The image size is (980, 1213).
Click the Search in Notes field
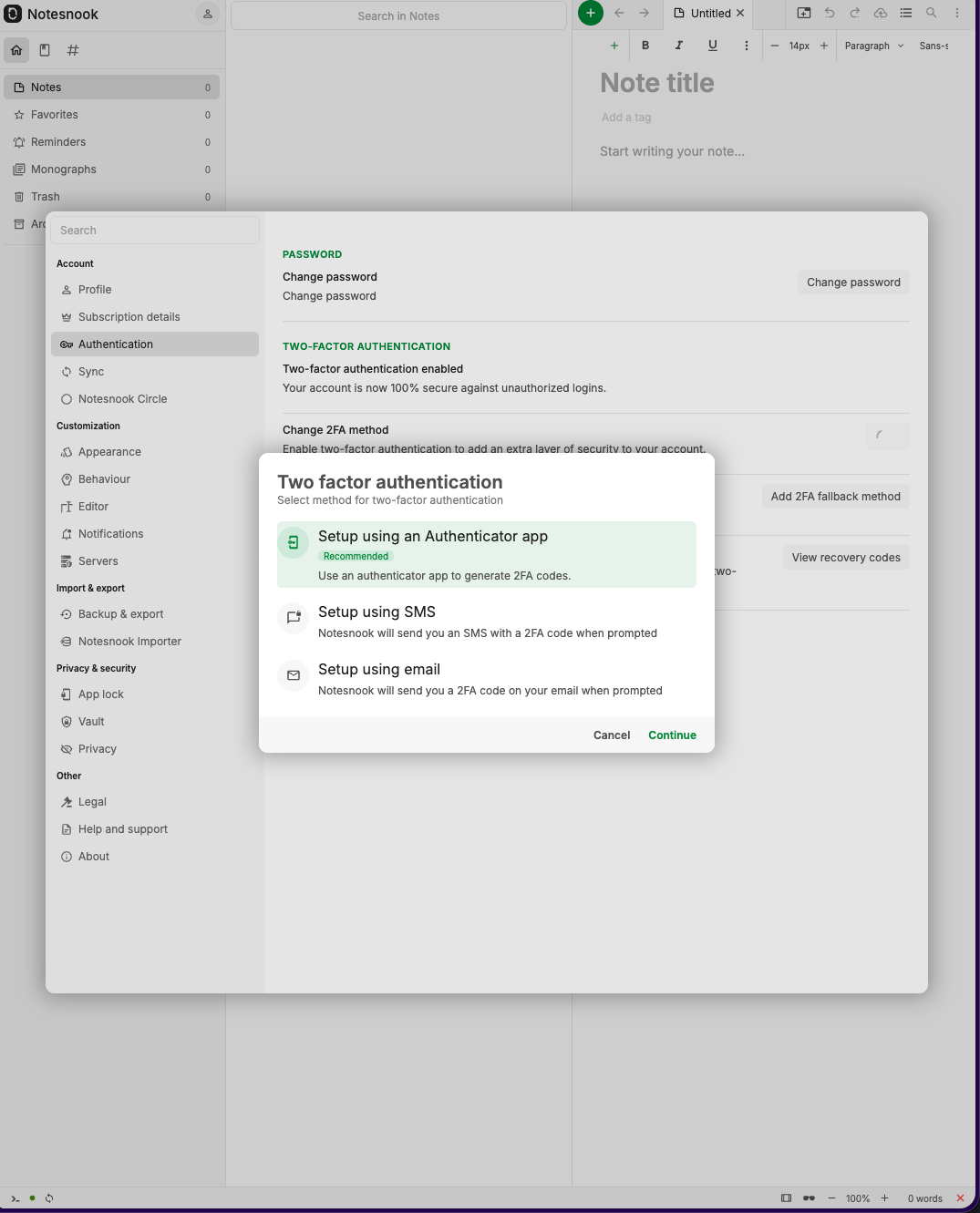tap(398, 15)
